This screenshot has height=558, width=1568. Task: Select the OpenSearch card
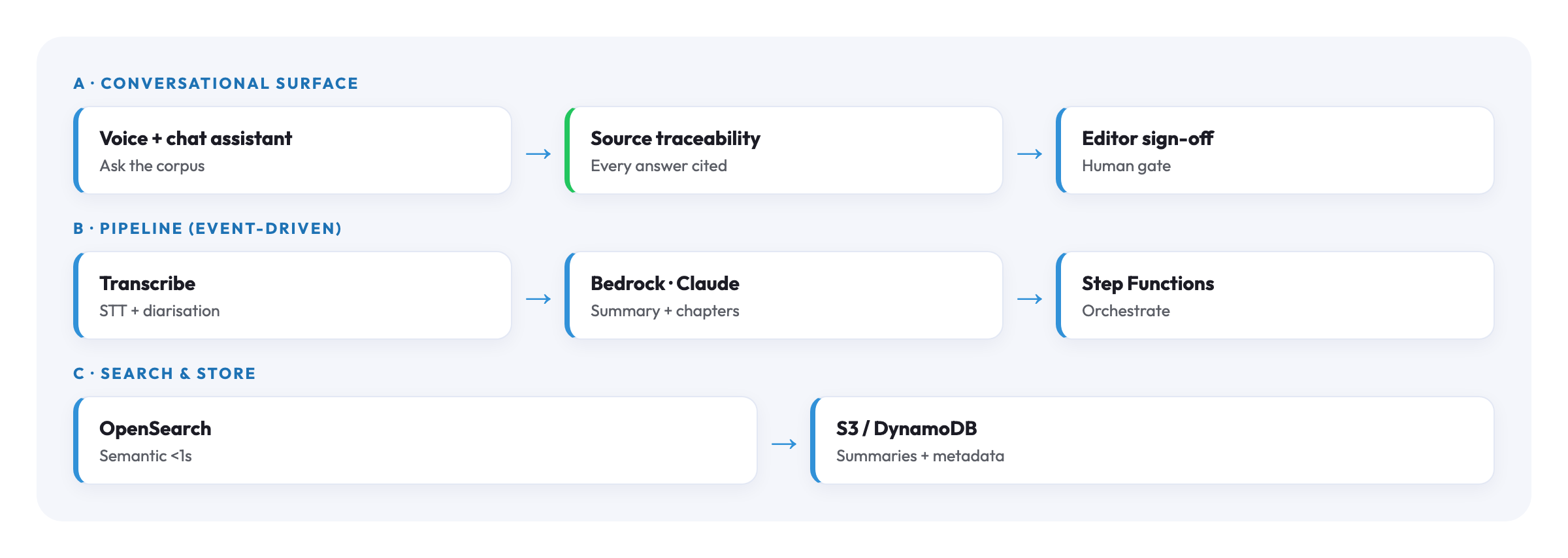[x=416, y=440]
